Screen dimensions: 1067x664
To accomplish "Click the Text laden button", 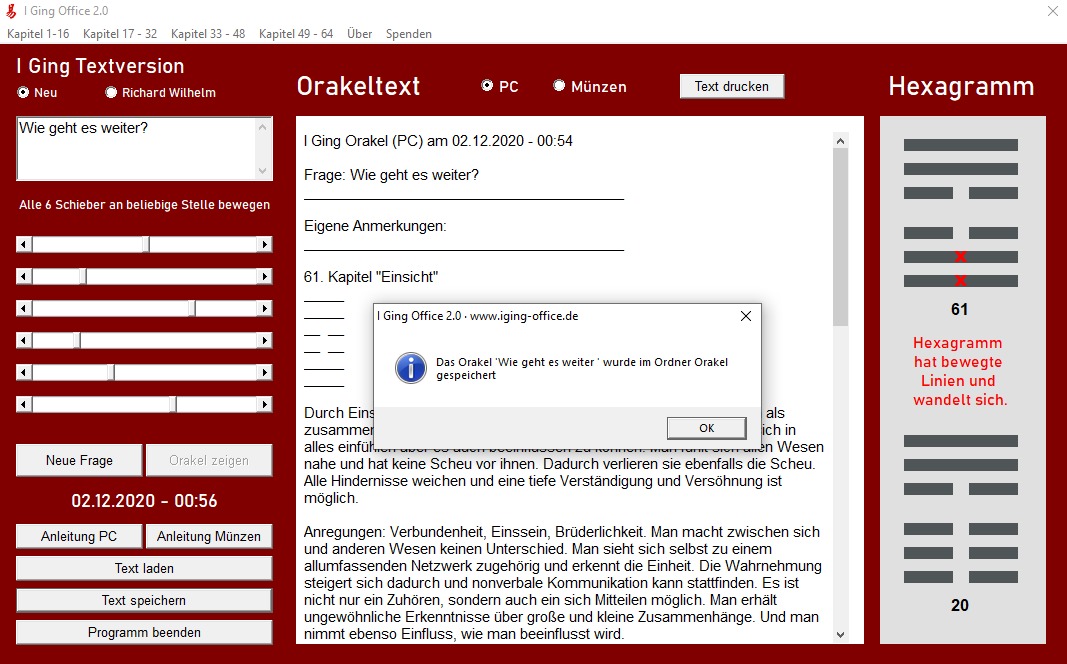I will [144, 568].
